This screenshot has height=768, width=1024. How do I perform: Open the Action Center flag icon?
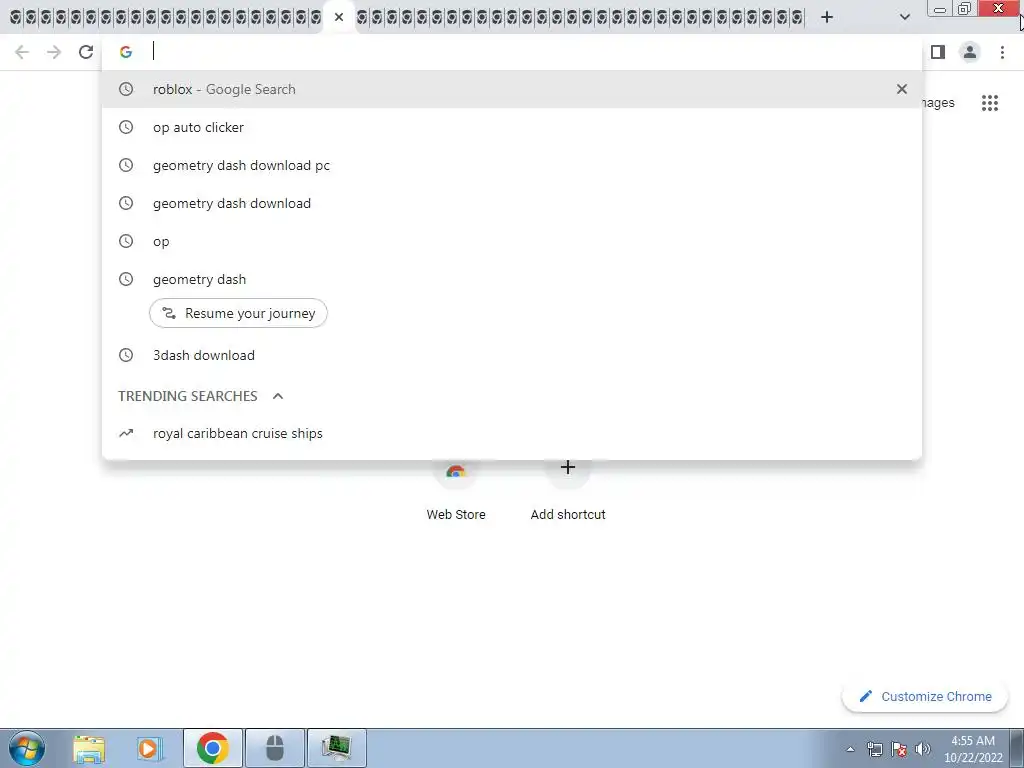click(x=899, y=749)
